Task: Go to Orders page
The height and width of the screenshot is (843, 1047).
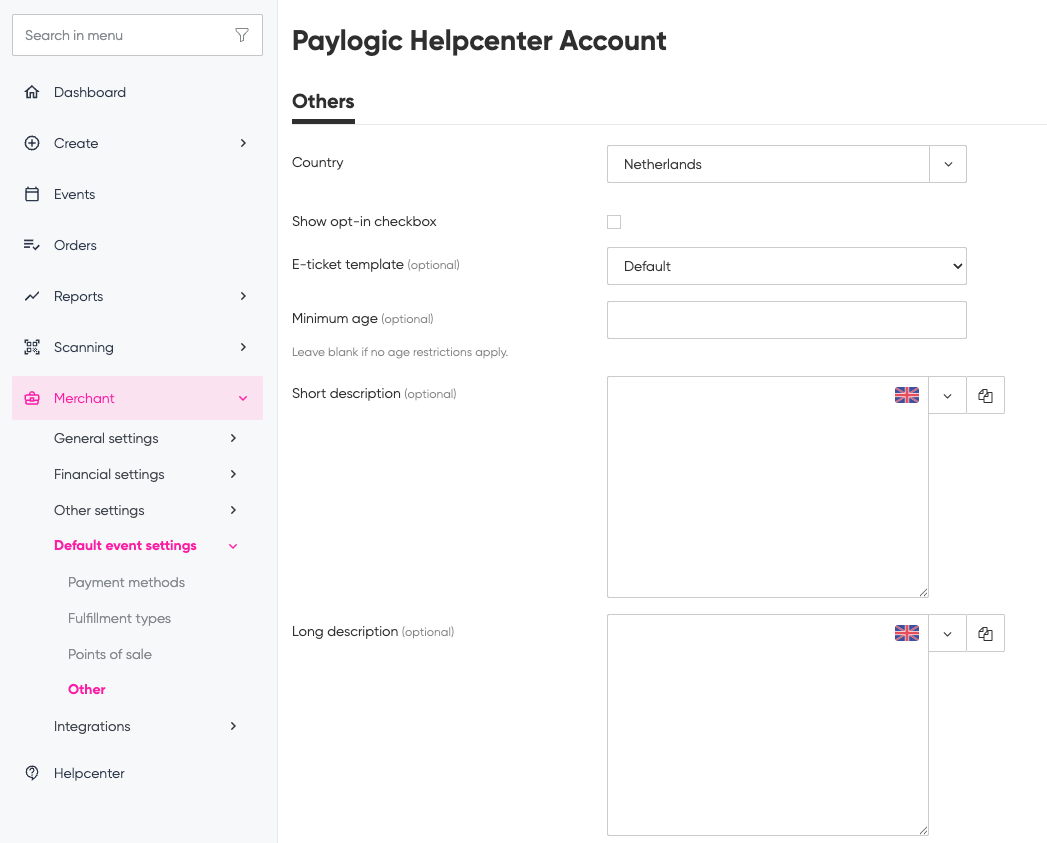Action: pos(75,245)
